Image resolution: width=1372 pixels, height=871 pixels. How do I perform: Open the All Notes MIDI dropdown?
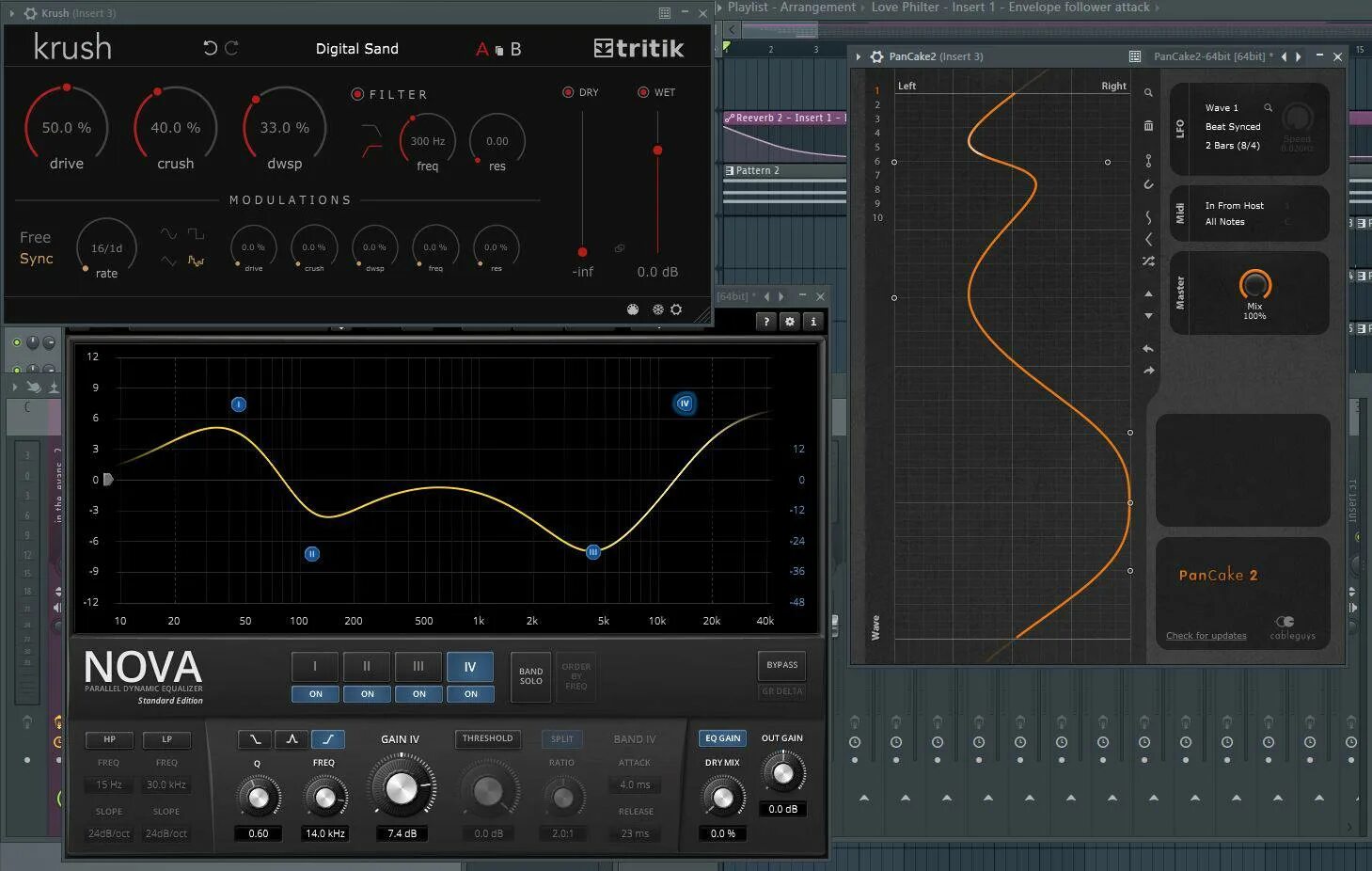[1225, 222]
